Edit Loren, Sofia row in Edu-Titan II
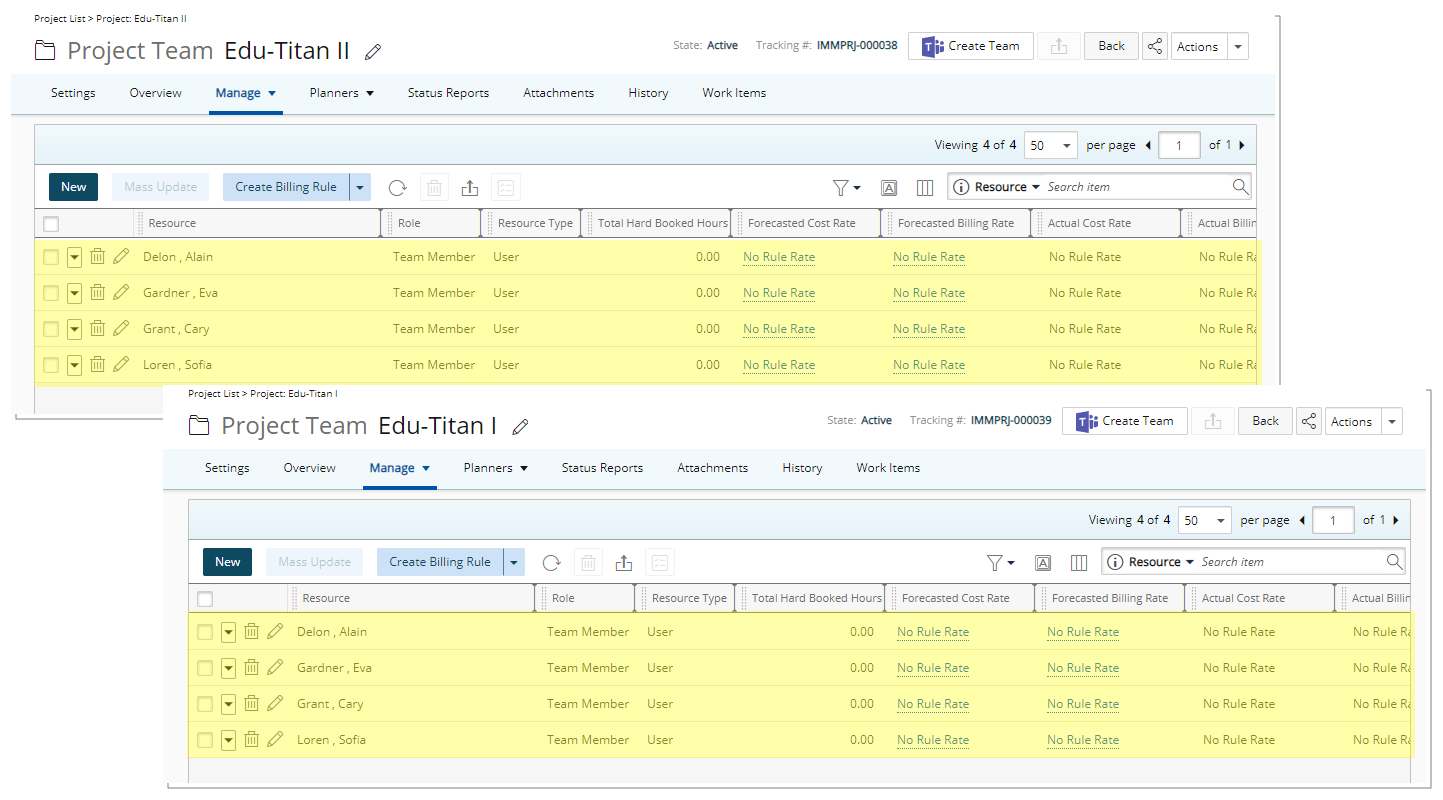The height and width of the screenshot is (800, 1443). click(121, 364)
